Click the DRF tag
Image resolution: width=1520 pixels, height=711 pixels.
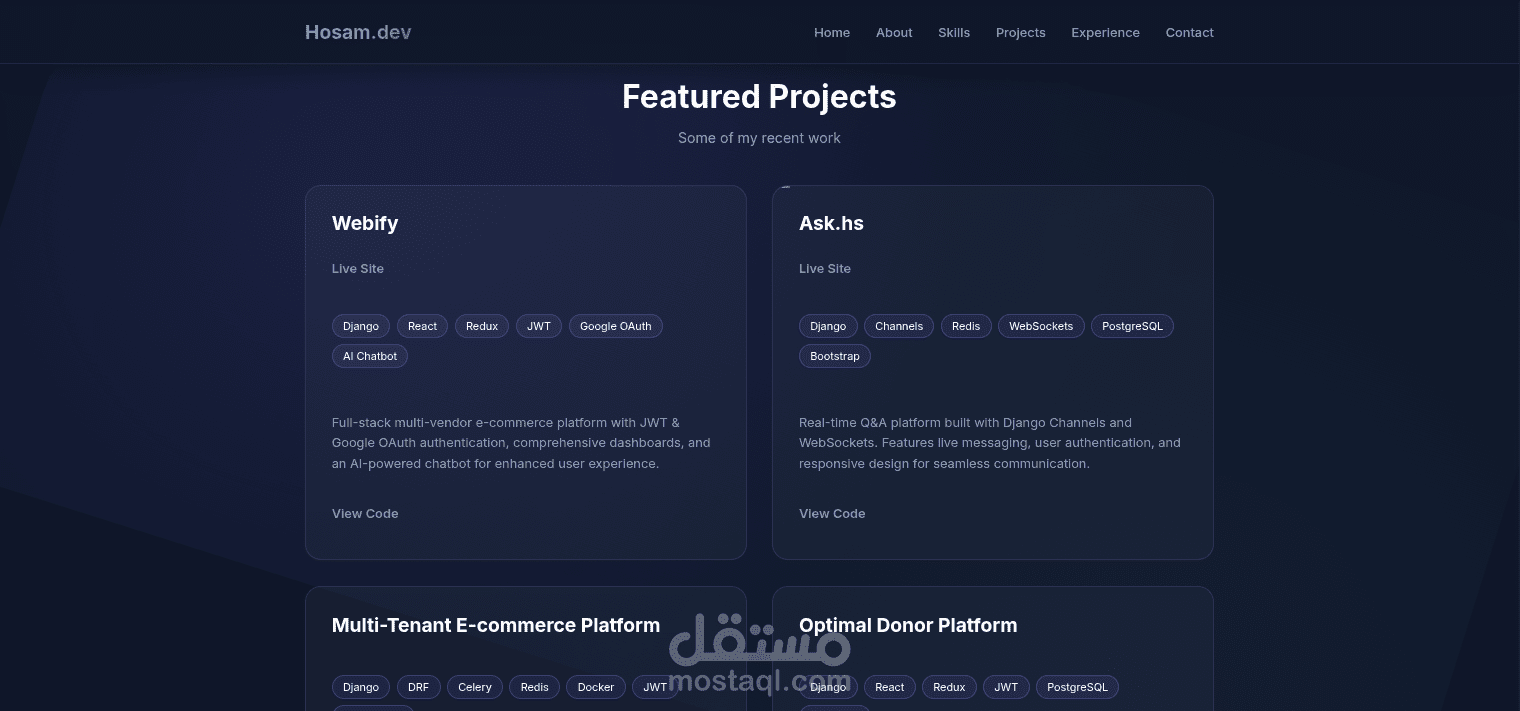coord(419,687)
